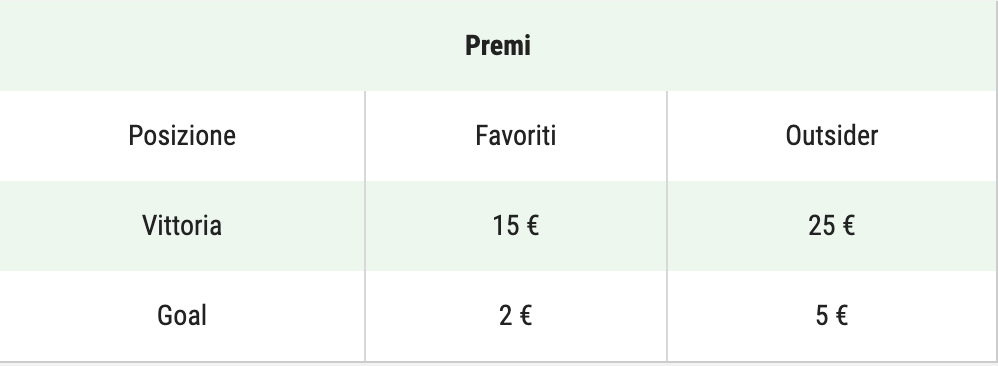The width and height of the screenshot is (998, 366).
Task: Click the euro symbol after 5 in Goal row
Action: (x=840, y=316)
